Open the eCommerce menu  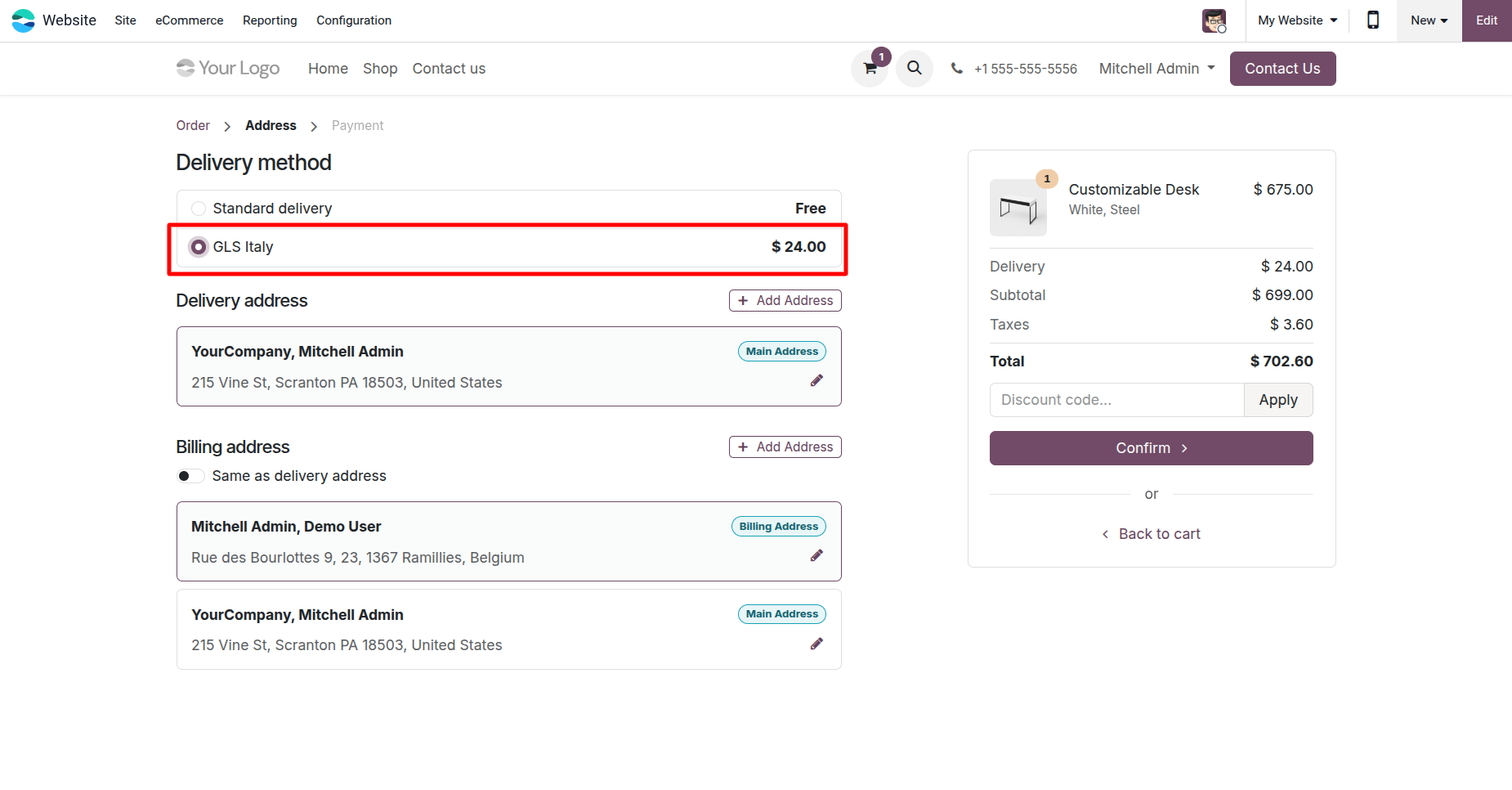pyautogui.click(x=189, y=20)
